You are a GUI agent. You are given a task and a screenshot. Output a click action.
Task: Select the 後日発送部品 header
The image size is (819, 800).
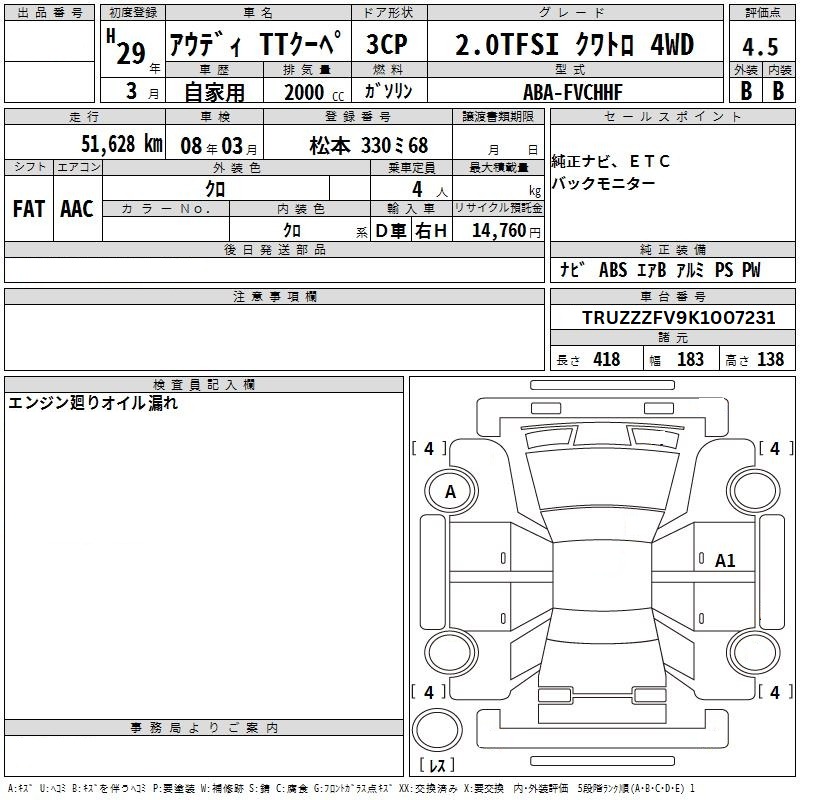pyautogui.click(x=275, y=250)
